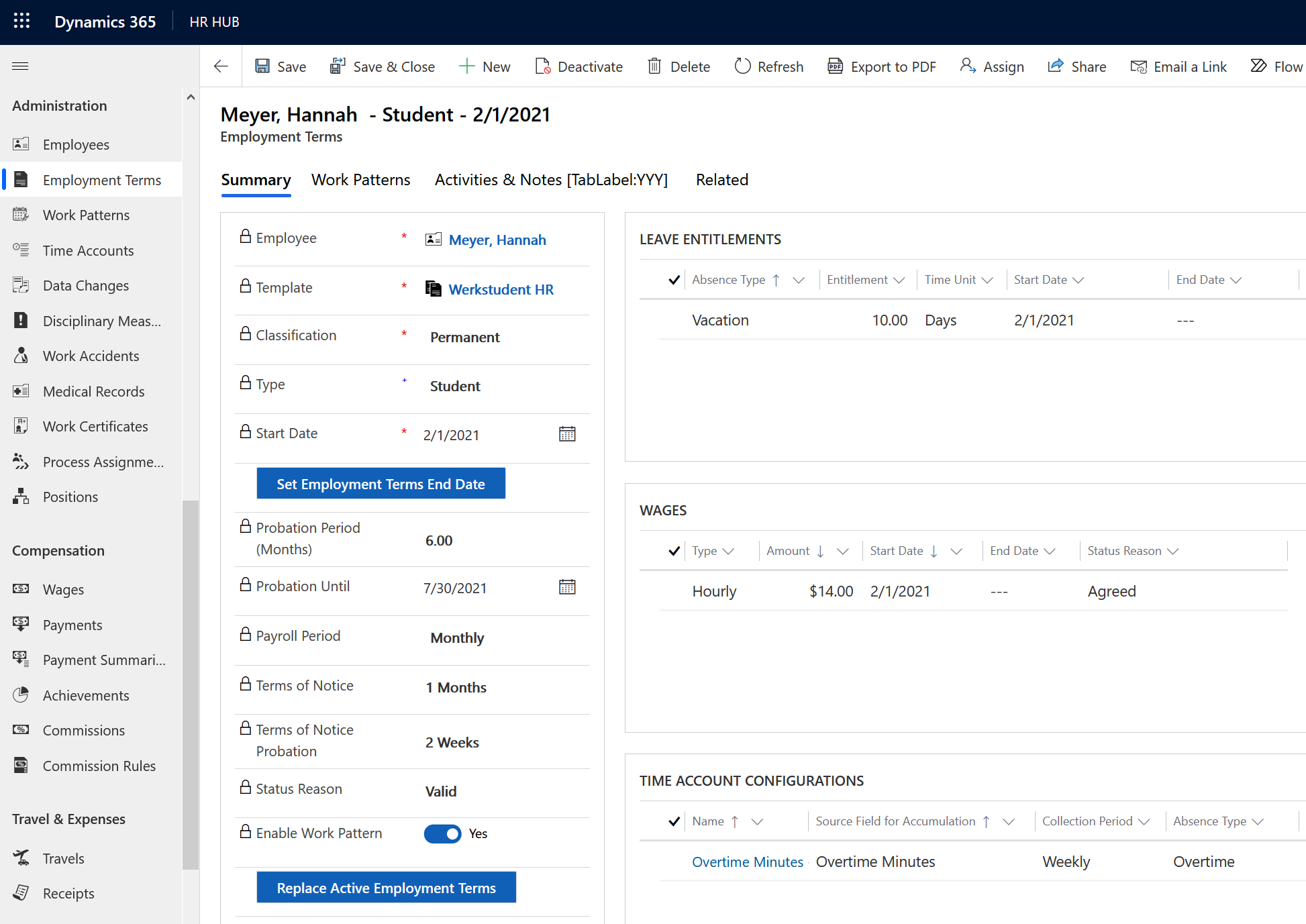
Task: Create a New record with the plus icon
Action: click(485, 66)
